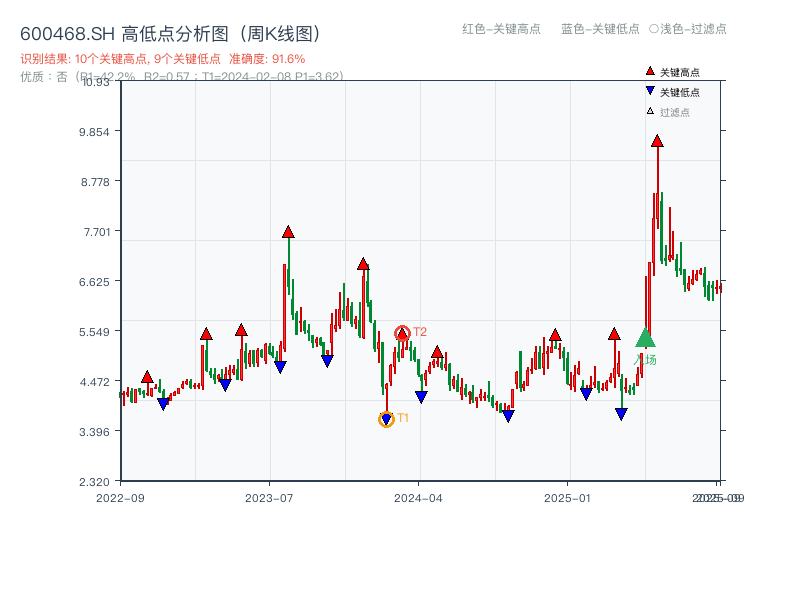Click the first blue down arrow near 2022-09
This screenshot has height=600, width=800.
[165, 403]
